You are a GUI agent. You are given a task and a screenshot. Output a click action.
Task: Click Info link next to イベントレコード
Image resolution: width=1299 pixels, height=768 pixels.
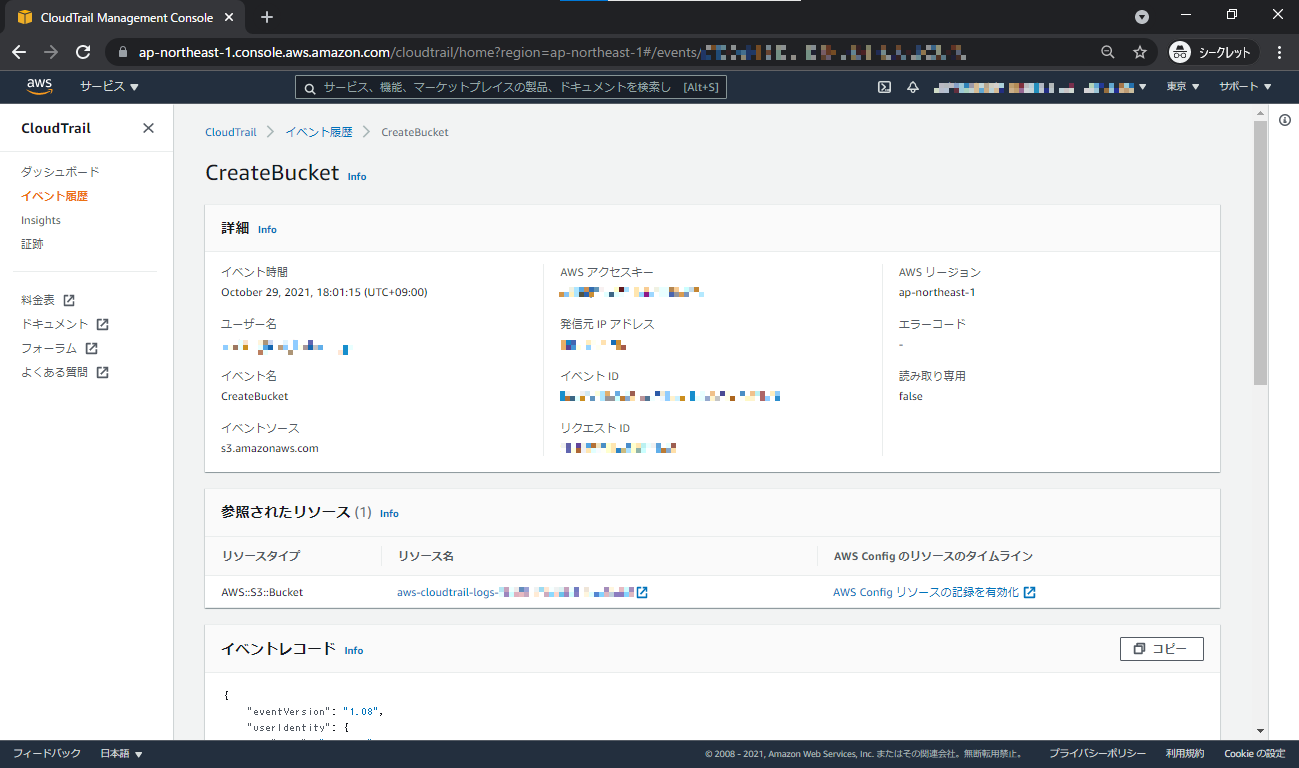tap(354, 650)
